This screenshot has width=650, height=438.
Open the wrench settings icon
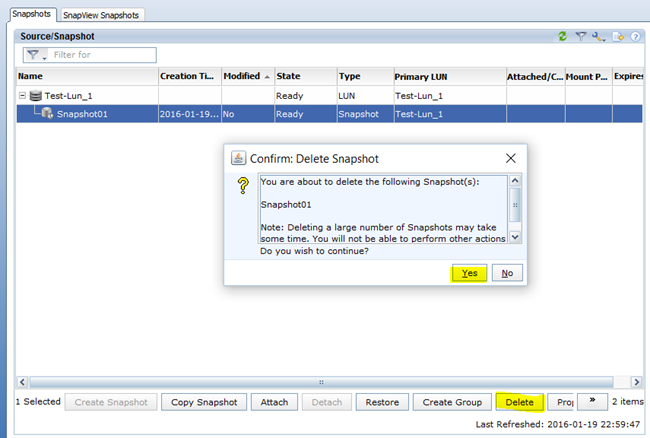tap(599, 37)
